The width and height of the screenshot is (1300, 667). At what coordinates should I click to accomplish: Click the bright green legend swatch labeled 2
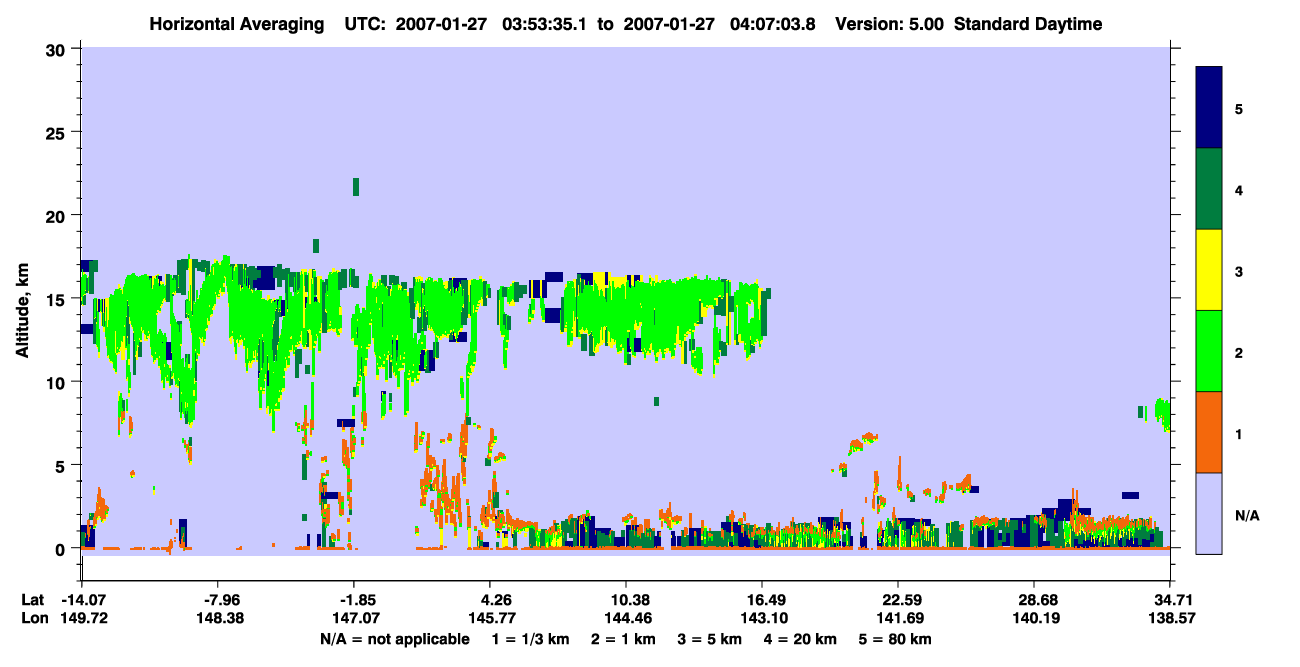tap(1209, 351)
